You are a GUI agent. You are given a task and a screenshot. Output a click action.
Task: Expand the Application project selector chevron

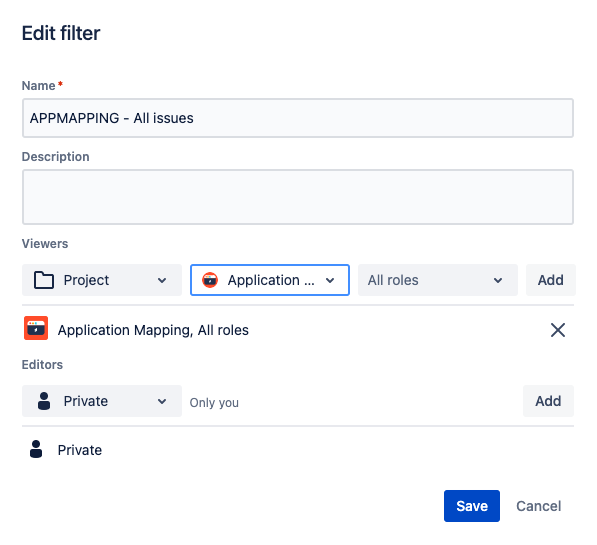[330, 280]
